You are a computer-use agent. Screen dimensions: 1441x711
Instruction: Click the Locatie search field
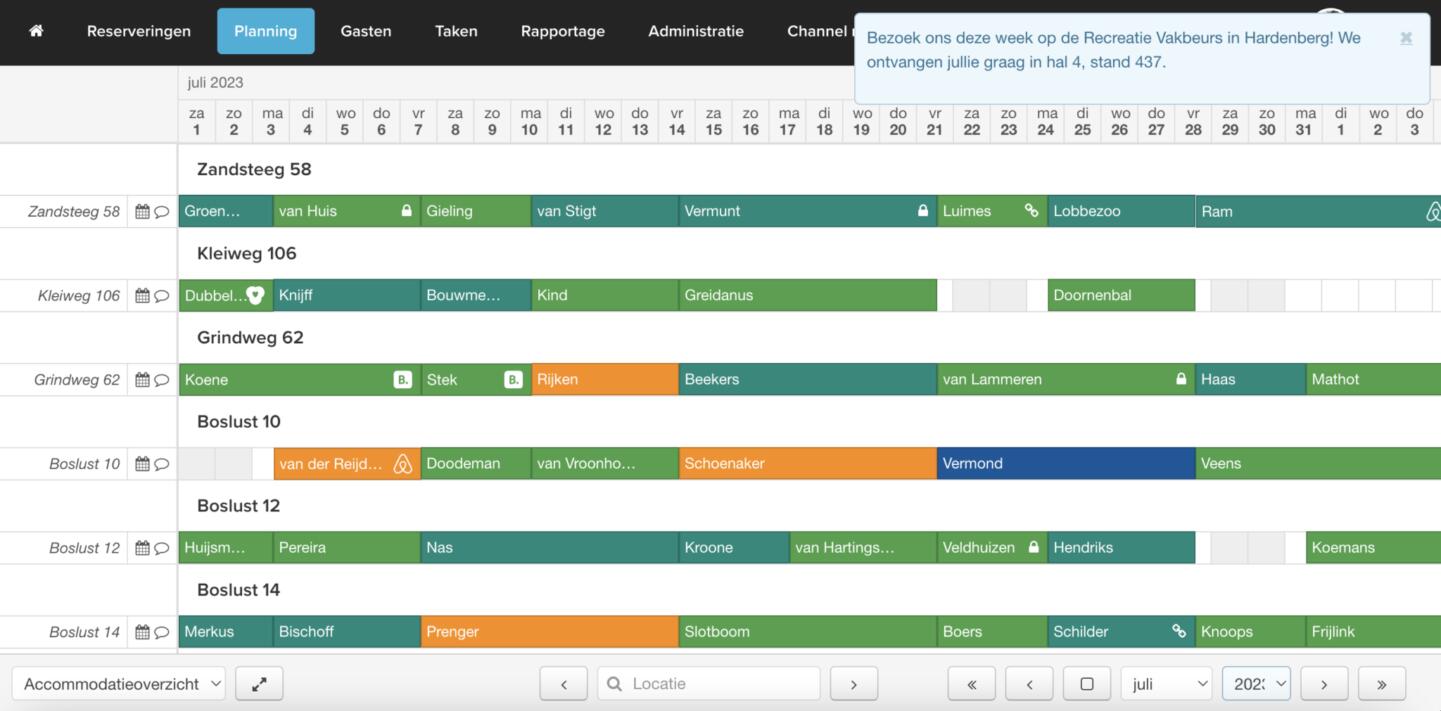720,684
